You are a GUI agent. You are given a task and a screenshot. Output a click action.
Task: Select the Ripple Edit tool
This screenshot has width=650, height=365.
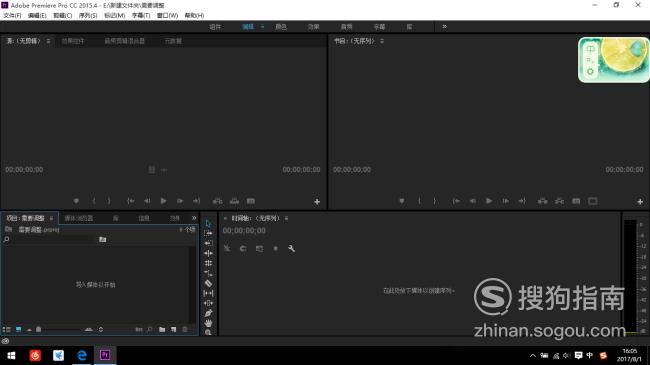pyautogui.click(x=208, y=253)
